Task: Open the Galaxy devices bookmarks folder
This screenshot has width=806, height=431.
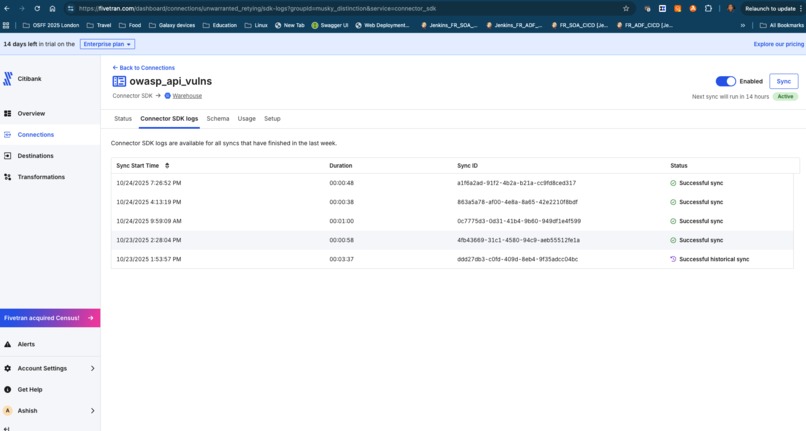Action: [172, 25]
